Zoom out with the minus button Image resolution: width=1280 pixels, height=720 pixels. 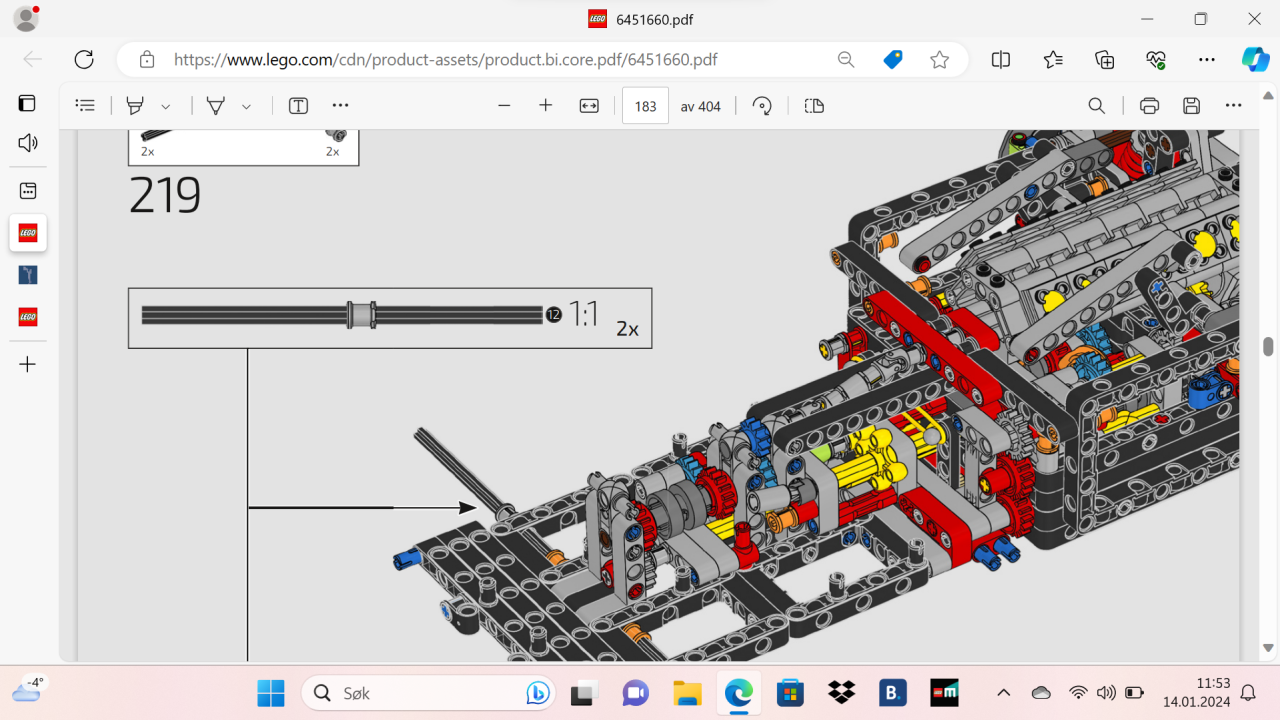504,106
